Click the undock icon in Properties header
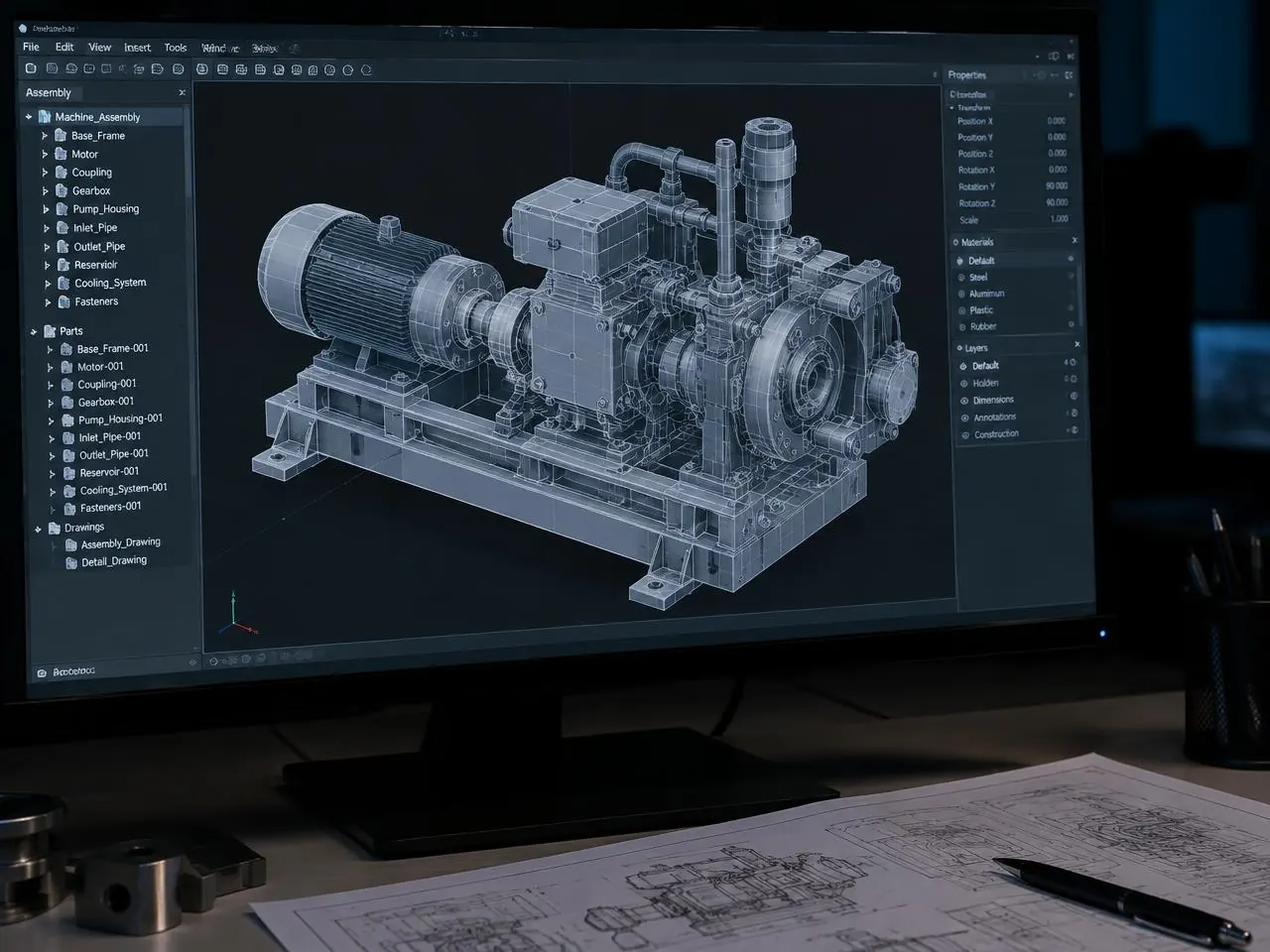1270x952 pixels. tap(1069, 75)
